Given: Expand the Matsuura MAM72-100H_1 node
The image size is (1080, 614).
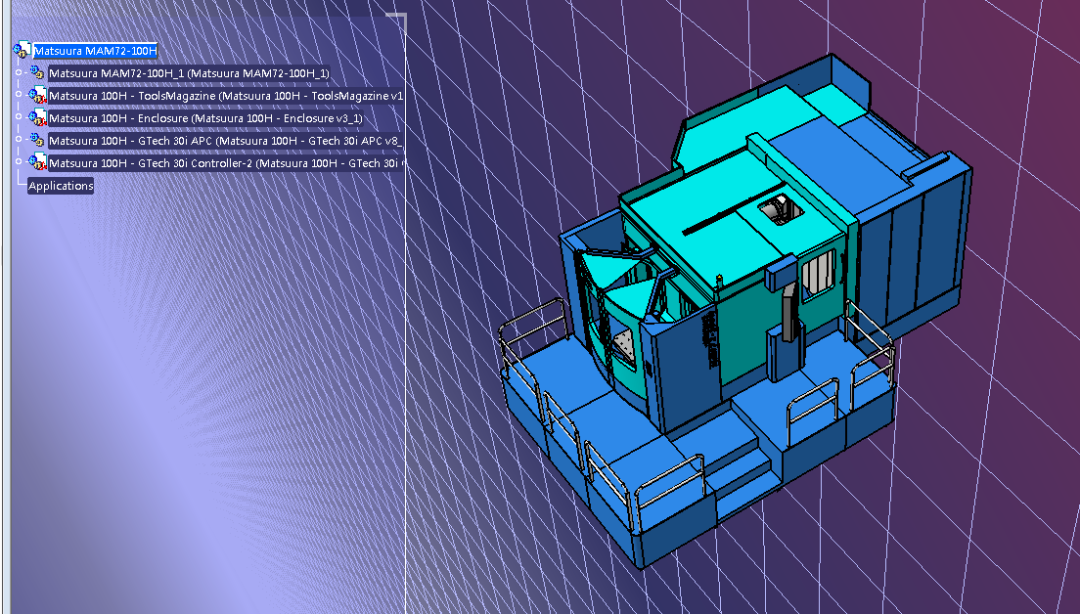Looking at the screenshot, I should pyautogui.click(x=19, y=72).
